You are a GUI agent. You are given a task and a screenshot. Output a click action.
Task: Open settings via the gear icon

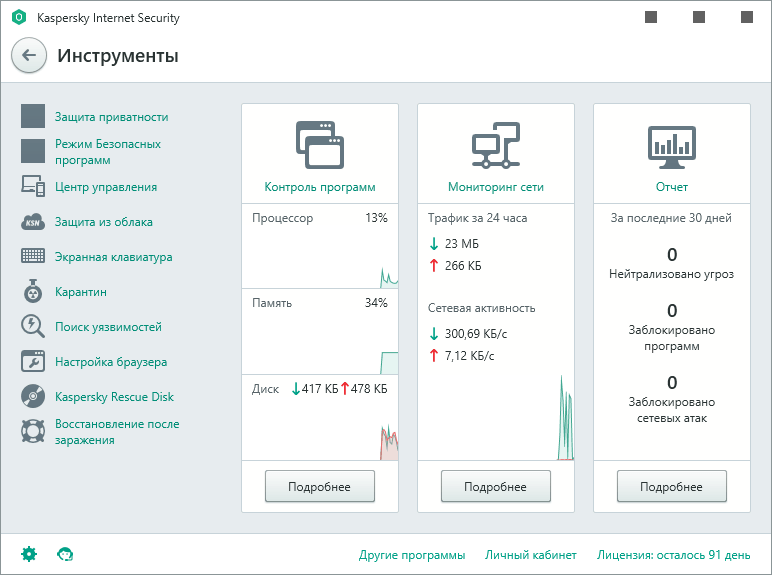(29, 554)
